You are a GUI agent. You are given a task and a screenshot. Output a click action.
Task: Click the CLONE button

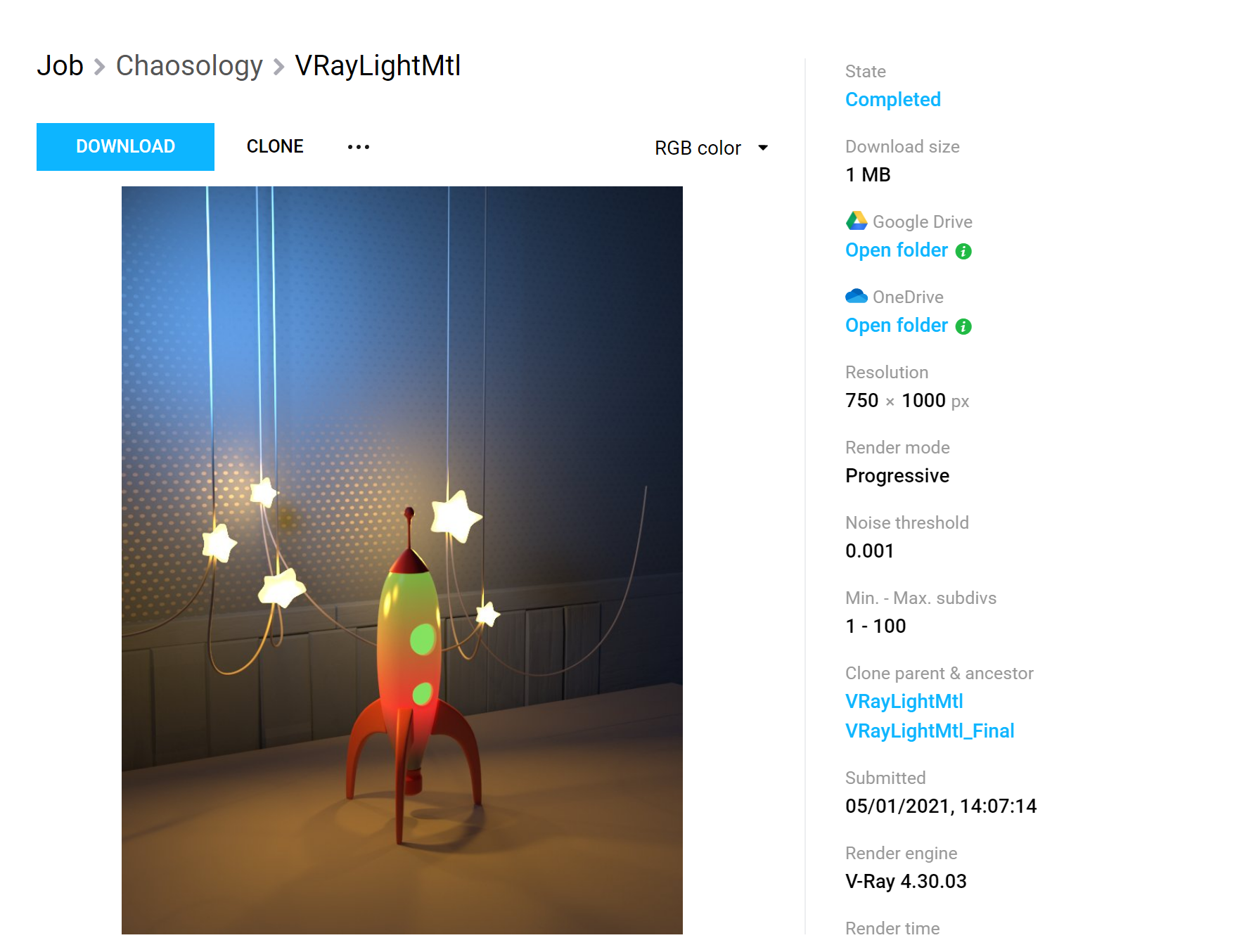275,147
